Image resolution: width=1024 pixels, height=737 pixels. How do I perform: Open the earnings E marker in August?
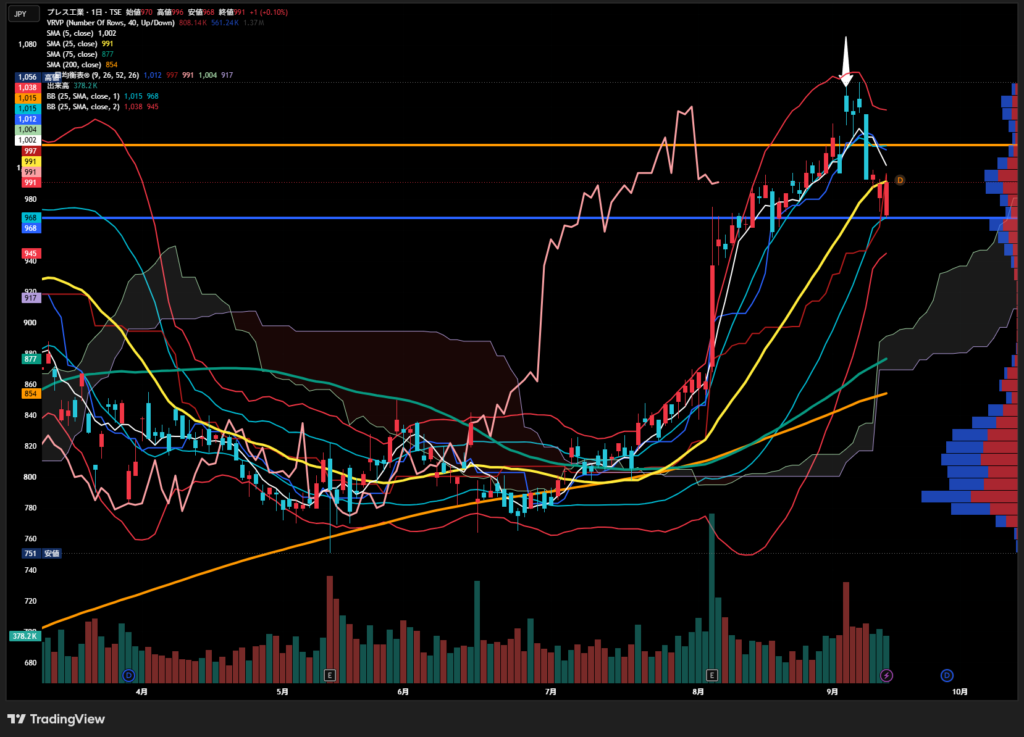712,675
